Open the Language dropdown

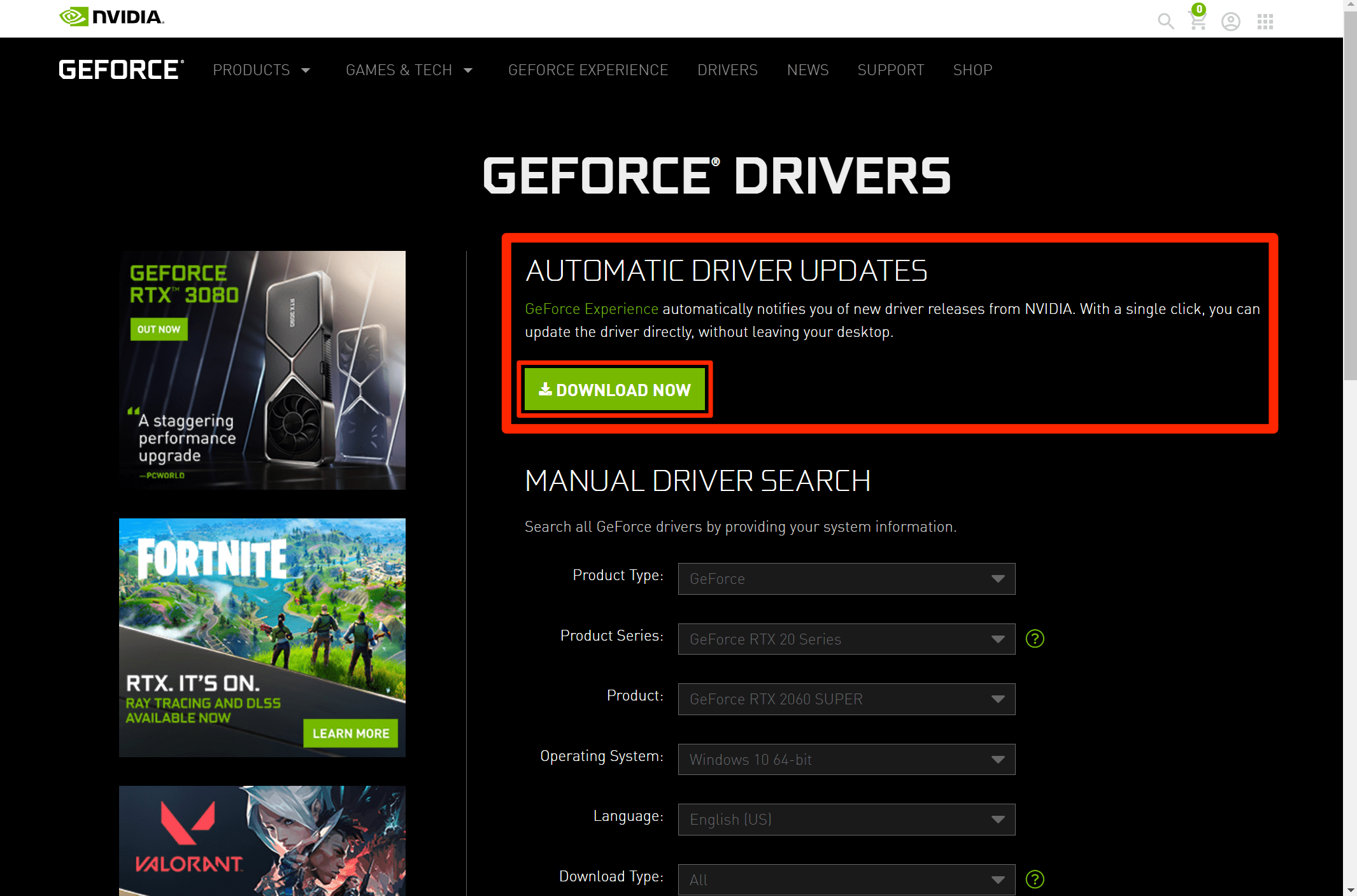pos(846,819)
